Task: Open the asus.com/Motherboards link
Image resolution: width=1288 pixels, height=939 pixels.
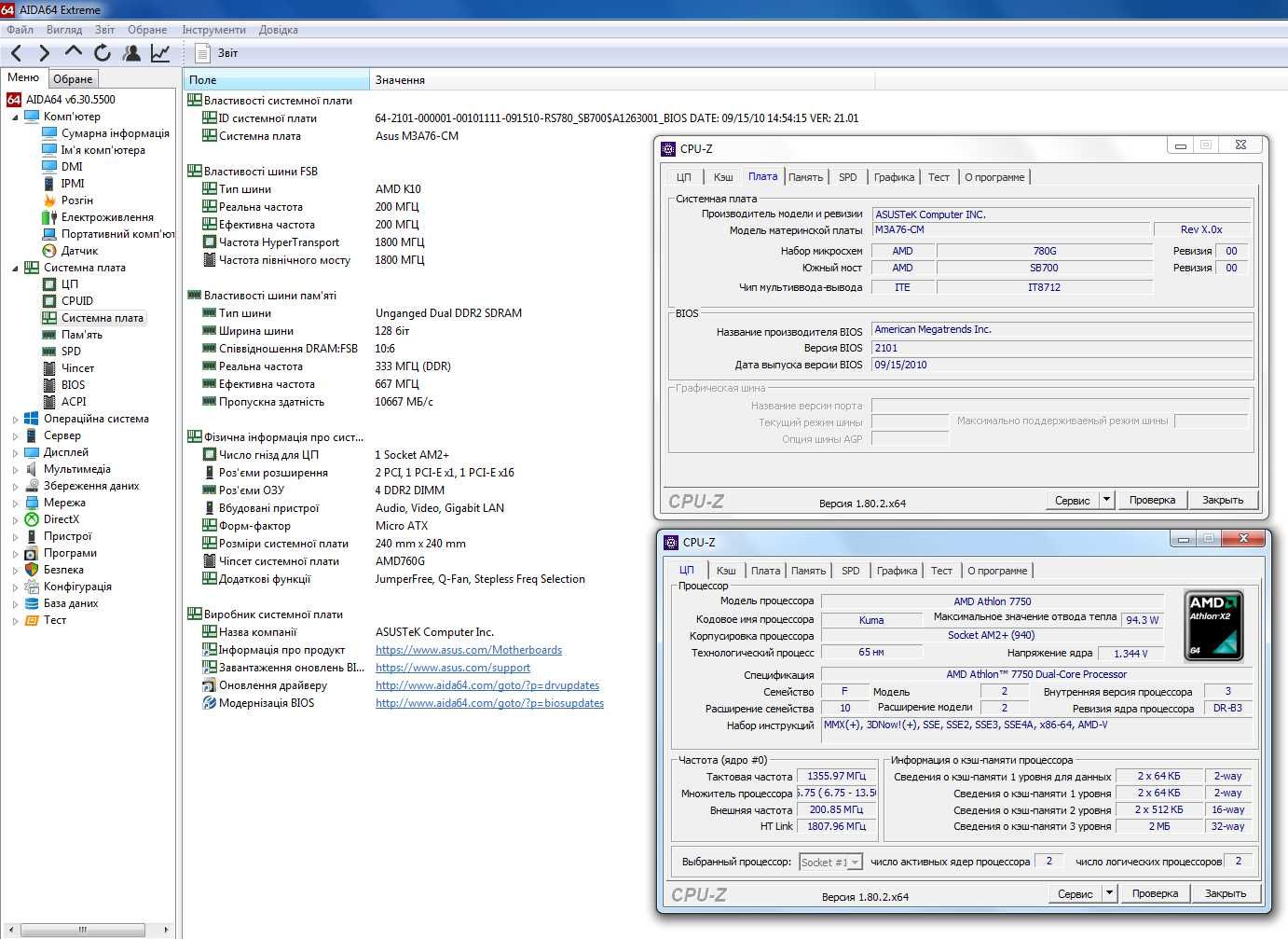Action: pos(469,650)
